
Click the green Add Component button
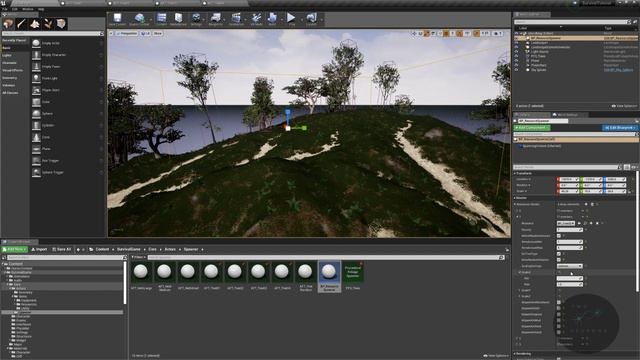tap(532, 128)
